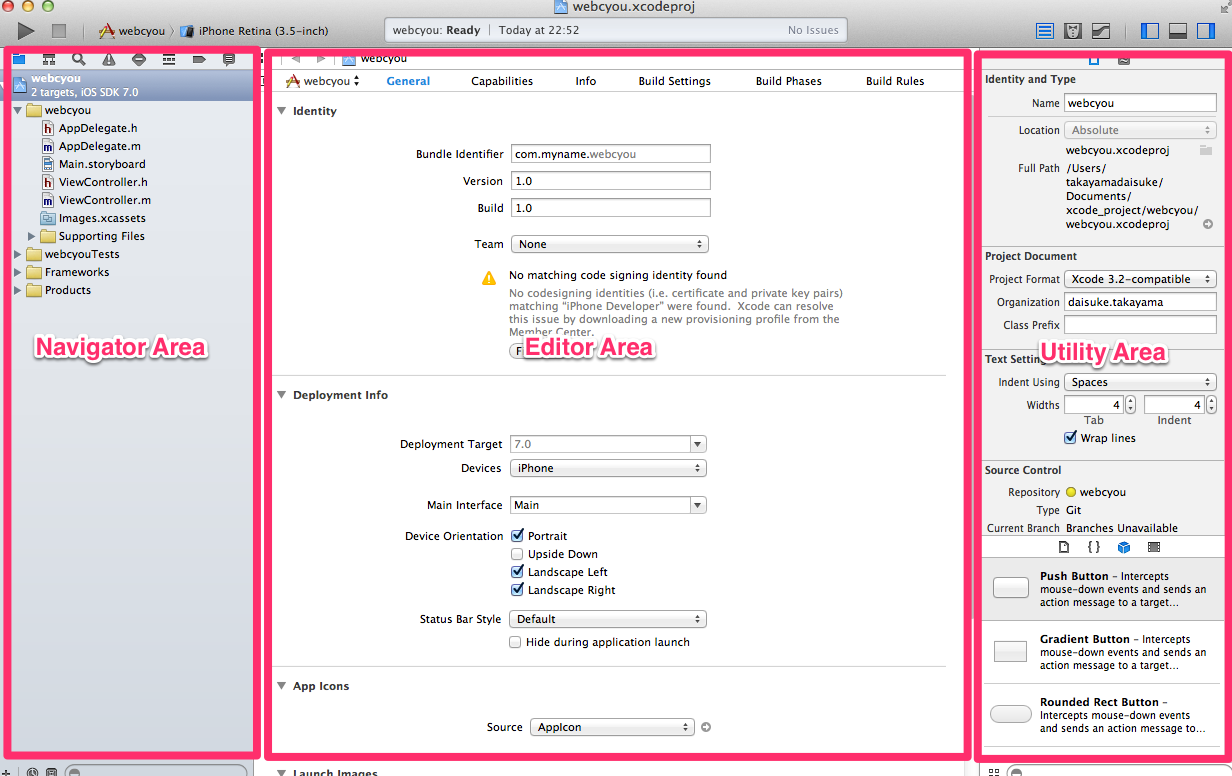This screenshot has height=776, width=1232.
Task: Select AppDelegate.m in navigator
Action: 99,146
